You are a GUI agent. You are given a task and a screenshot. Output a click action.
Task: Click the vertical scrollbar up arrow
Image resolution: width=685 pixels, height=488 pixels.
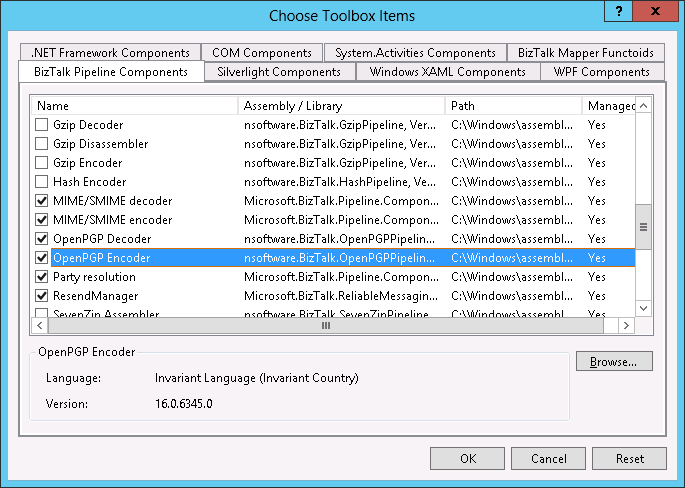pos(643,106)
